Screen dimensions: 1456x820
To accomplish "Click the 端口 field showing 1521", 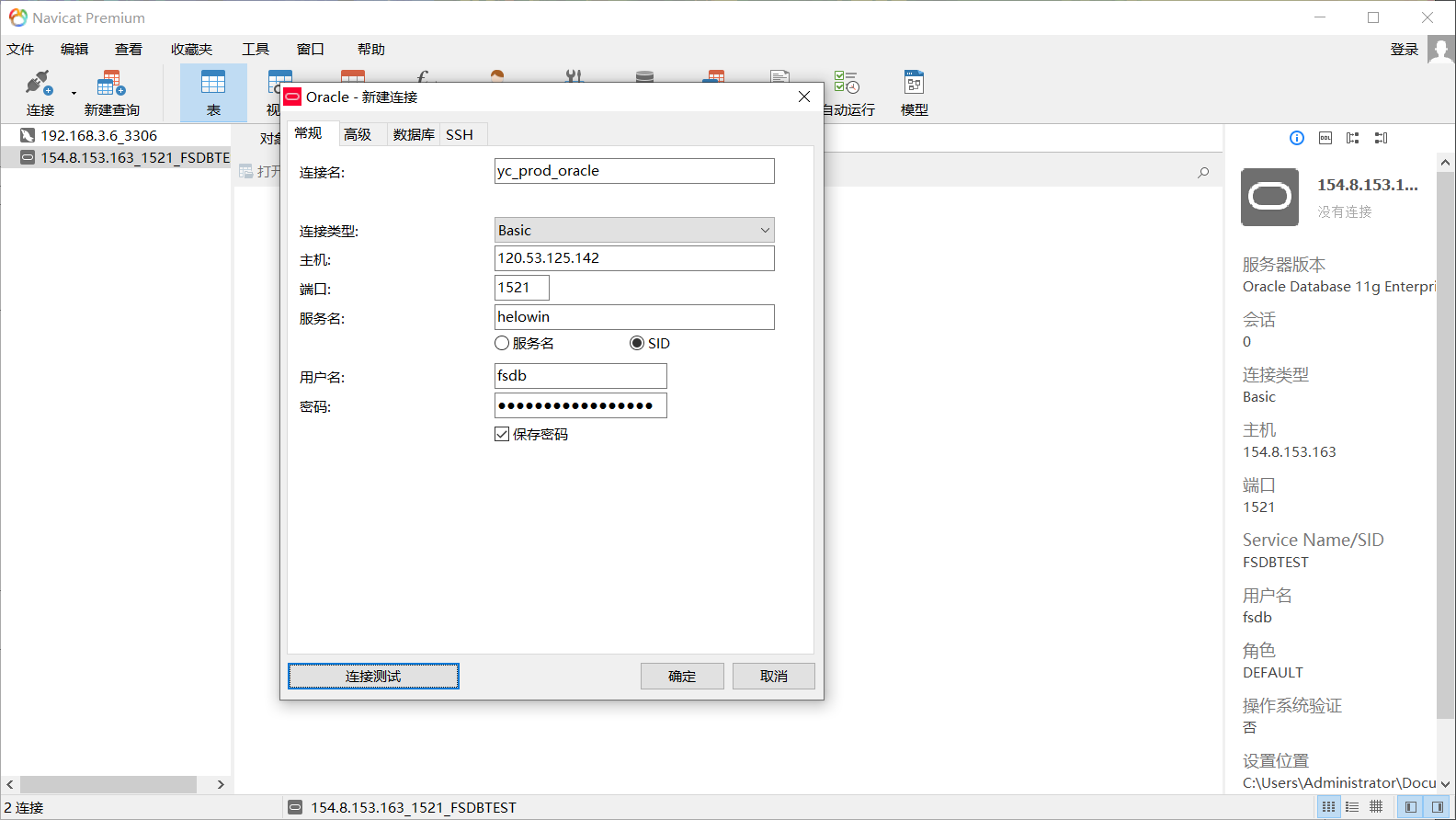I will coord(522,288).
